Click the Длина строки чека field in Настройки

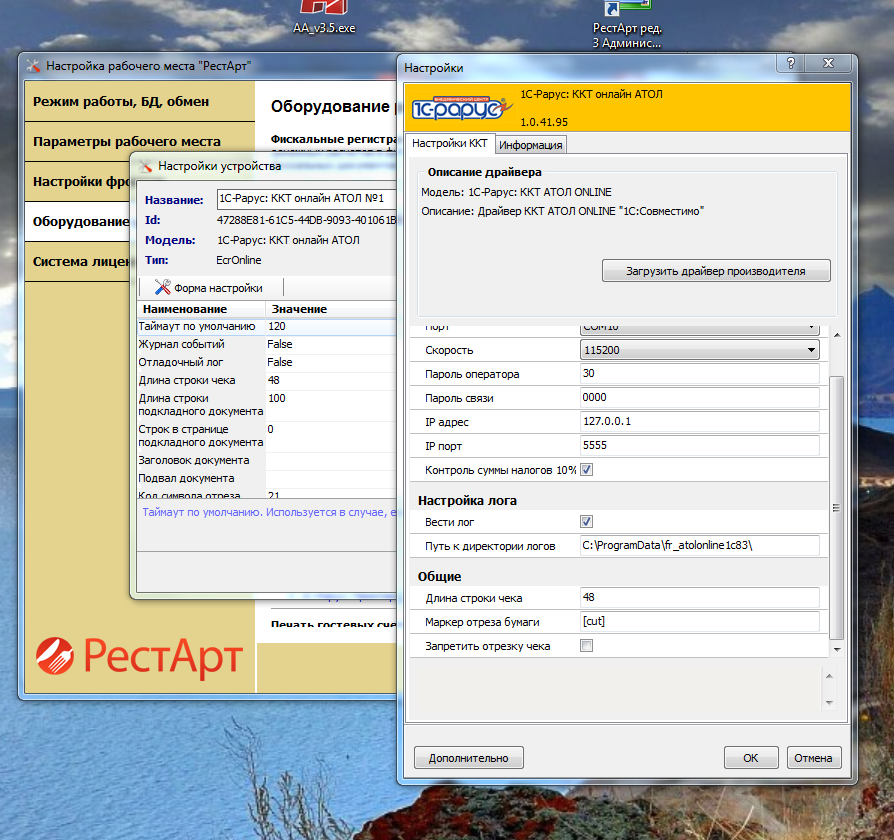point(700,598)
